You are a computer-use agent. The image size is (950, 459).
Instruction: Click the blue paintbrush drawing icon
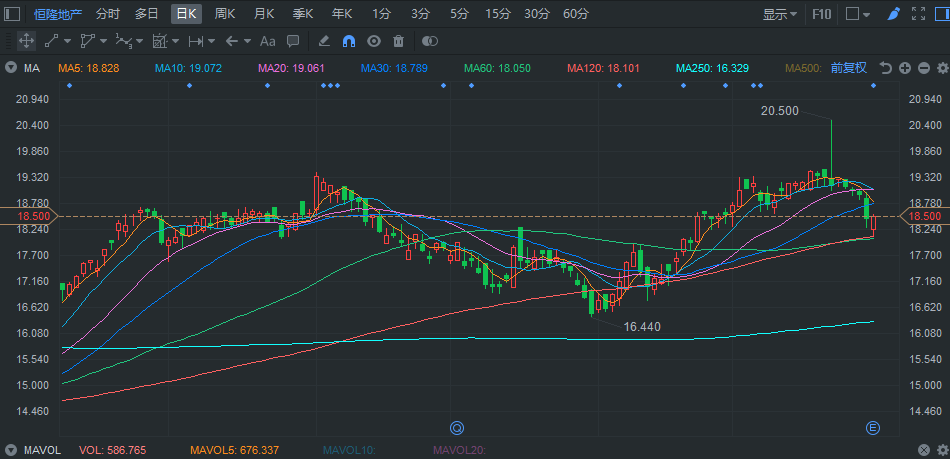(893, 14)
